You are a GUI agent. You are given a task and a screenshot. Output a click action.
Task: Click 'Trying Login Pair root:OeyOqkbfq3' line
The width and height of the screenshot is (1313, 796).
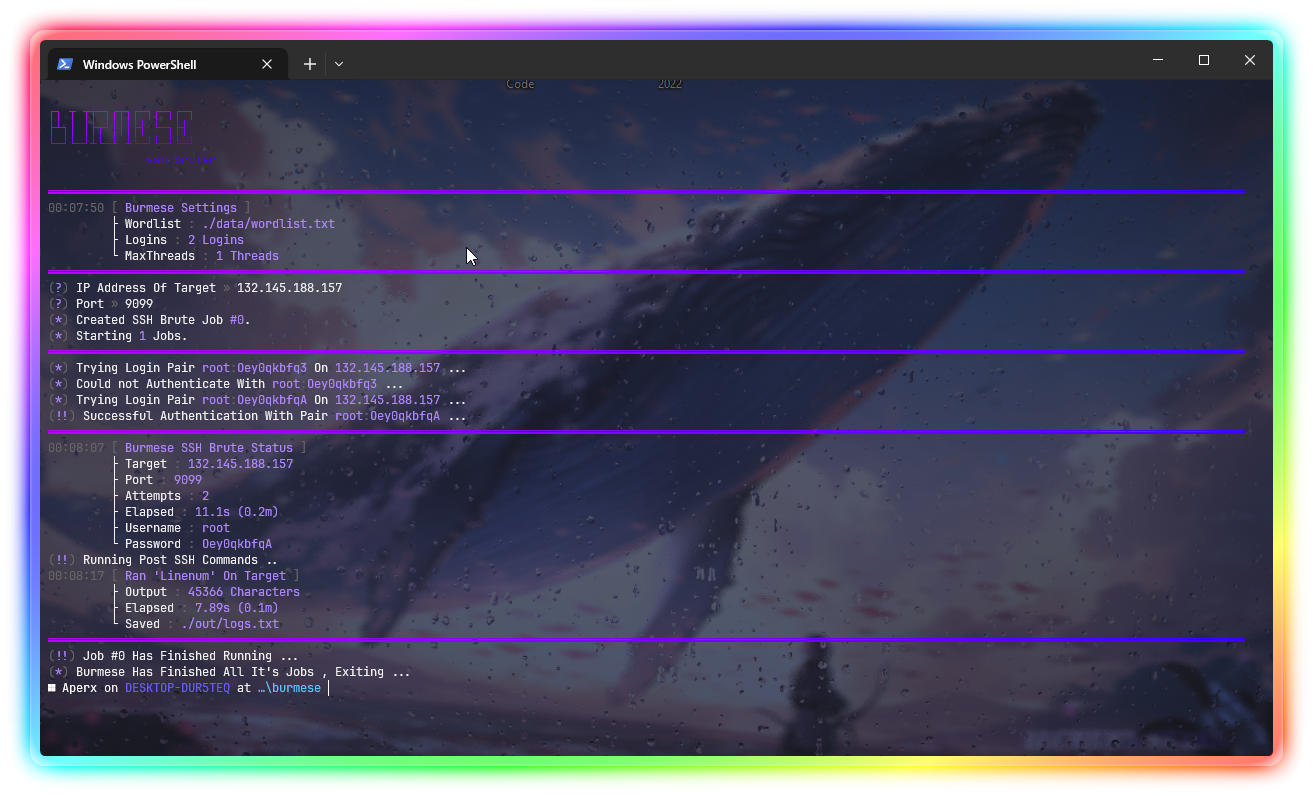click(257, 368)
